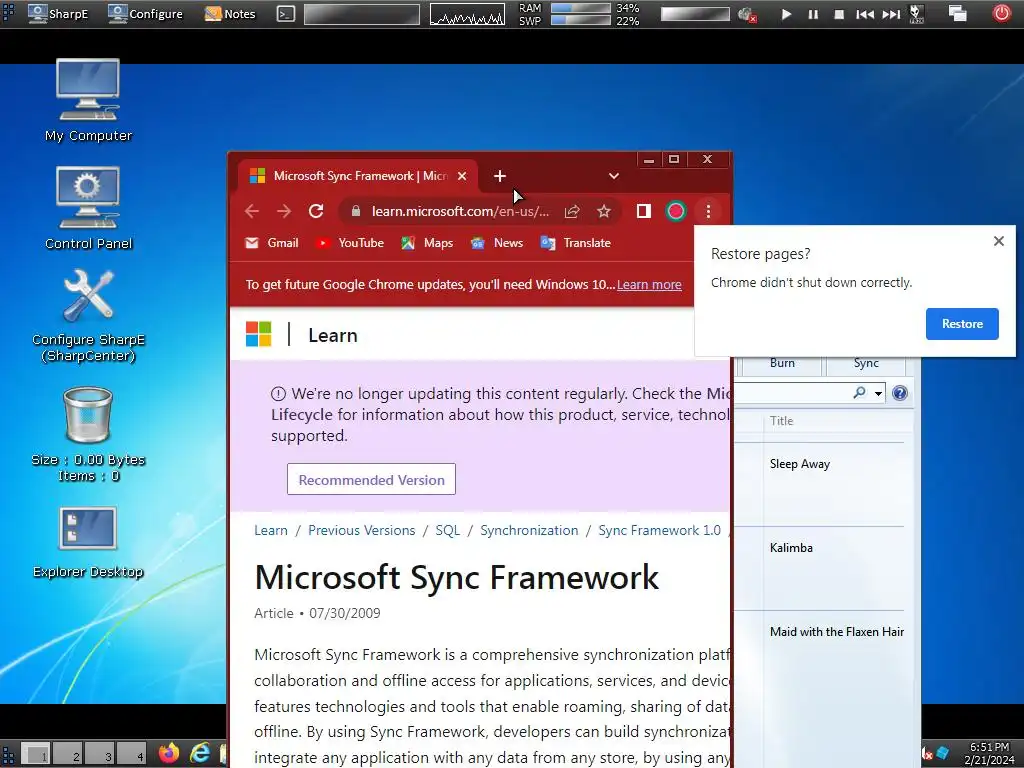
Task: Click the CPU activity graph monitor
Action: click(x=467, y=14)
